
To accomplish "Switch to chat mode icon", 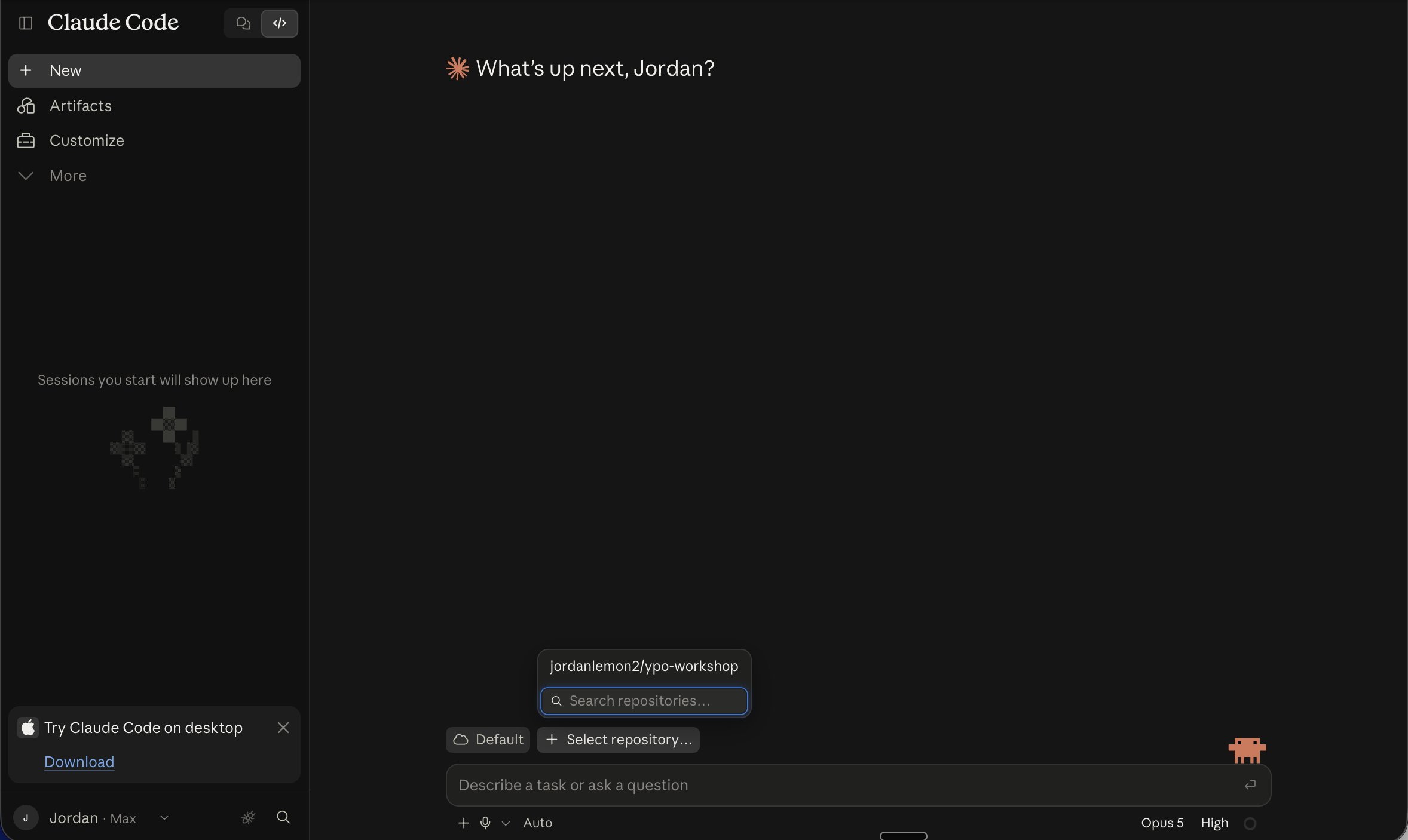I will 243,23.
